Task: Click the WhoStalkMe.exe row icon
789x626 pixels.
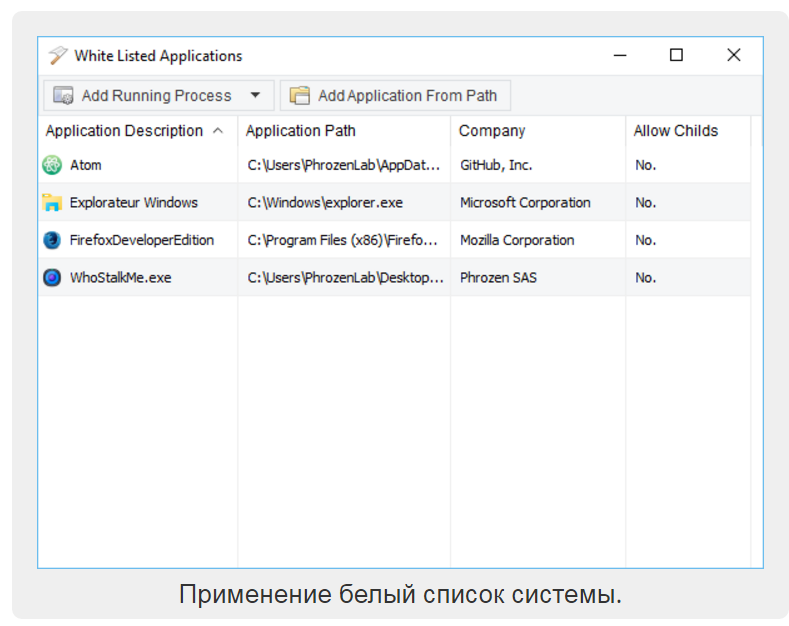Action: 52,277
